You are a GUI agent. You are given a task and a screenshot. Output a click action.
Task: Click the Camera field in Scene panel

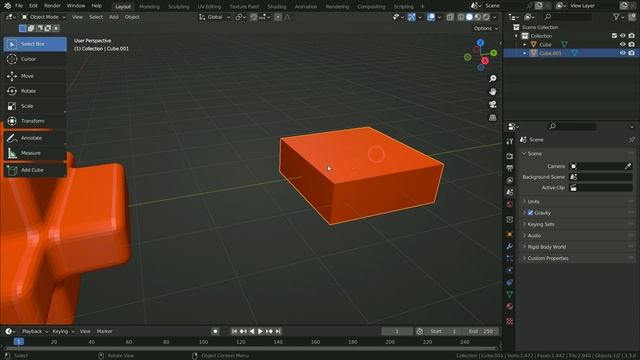pos(596,166)
